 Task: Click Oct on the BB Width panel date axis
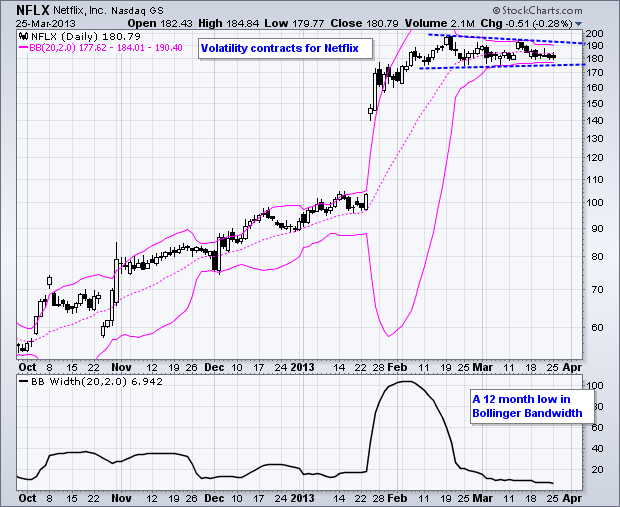pos(28,498)
